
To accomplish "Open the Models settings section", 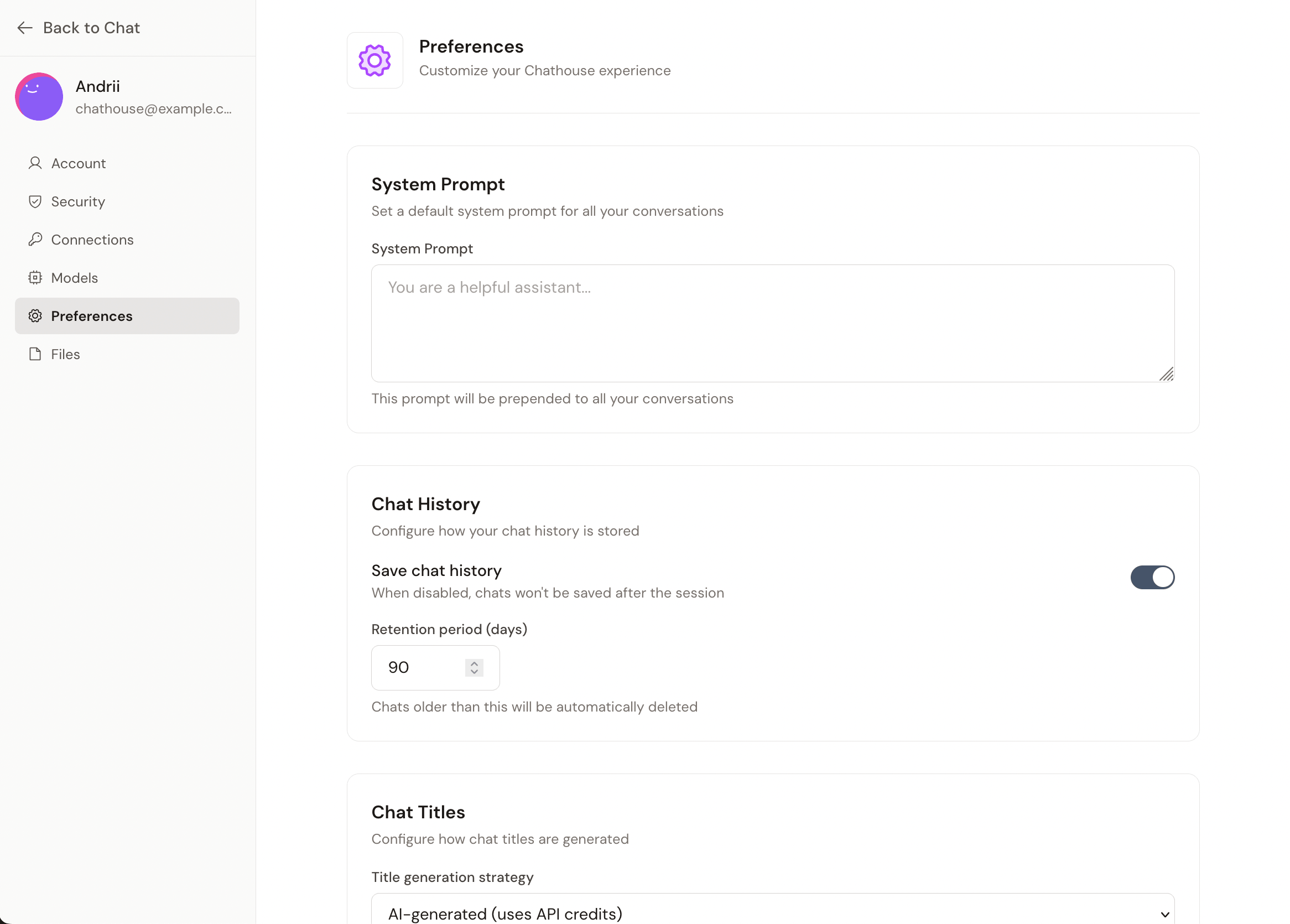I will (x=74, y=278).
